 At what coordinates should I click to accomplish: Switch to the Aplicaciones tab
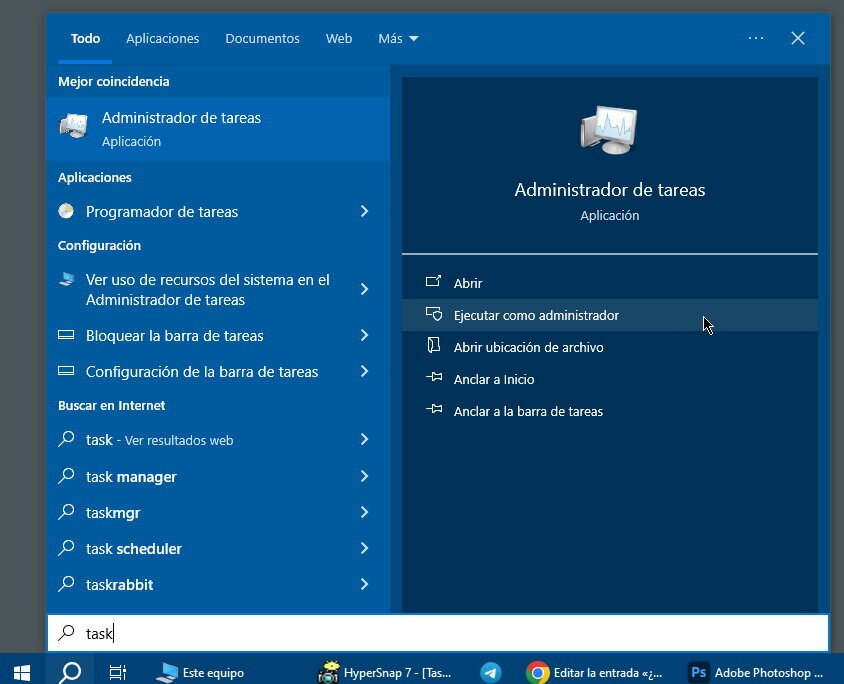click(x=162, y=38)
